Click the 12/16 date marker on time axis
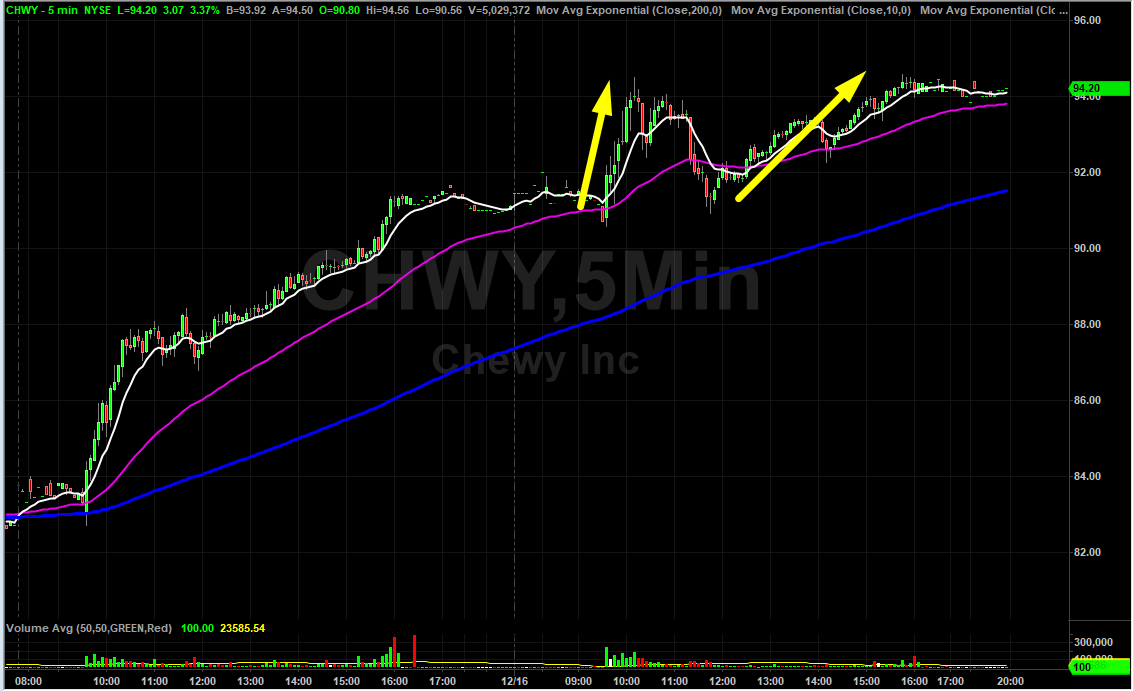The height and width of the screenshot is (691, 1134). tap(514, 681)
